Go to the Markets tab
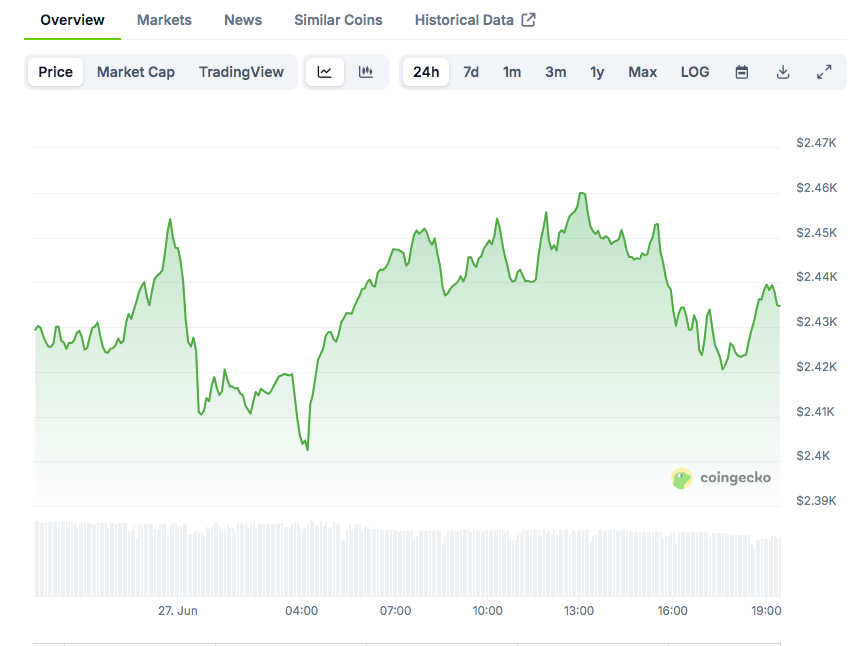The image size is (861, 646). [164, 20]
